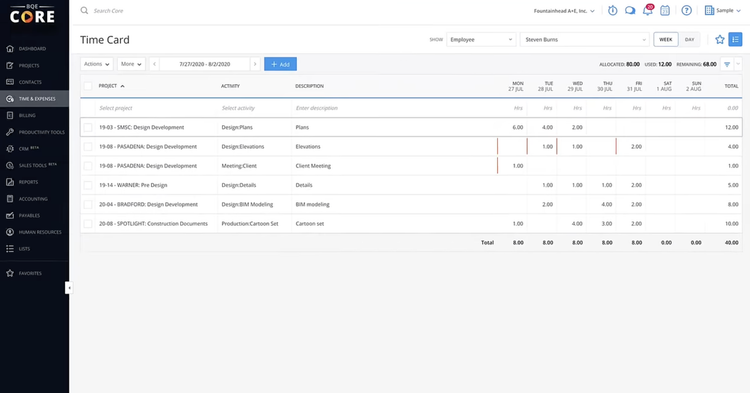Click the Select activity field
This screenshot has height=393, width=750.
[x=254, y=108]
